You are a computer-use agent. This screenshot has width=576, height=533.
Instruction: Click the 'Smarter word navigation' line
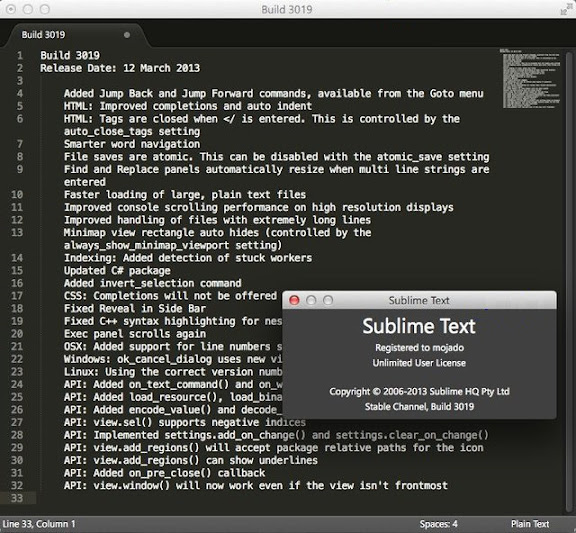pyautogui.click(x=132, y=144)
